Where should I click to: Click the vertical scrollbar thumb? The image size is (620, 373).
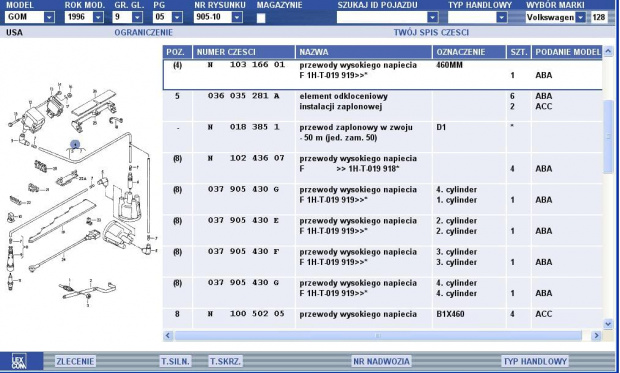click(608, 136)
